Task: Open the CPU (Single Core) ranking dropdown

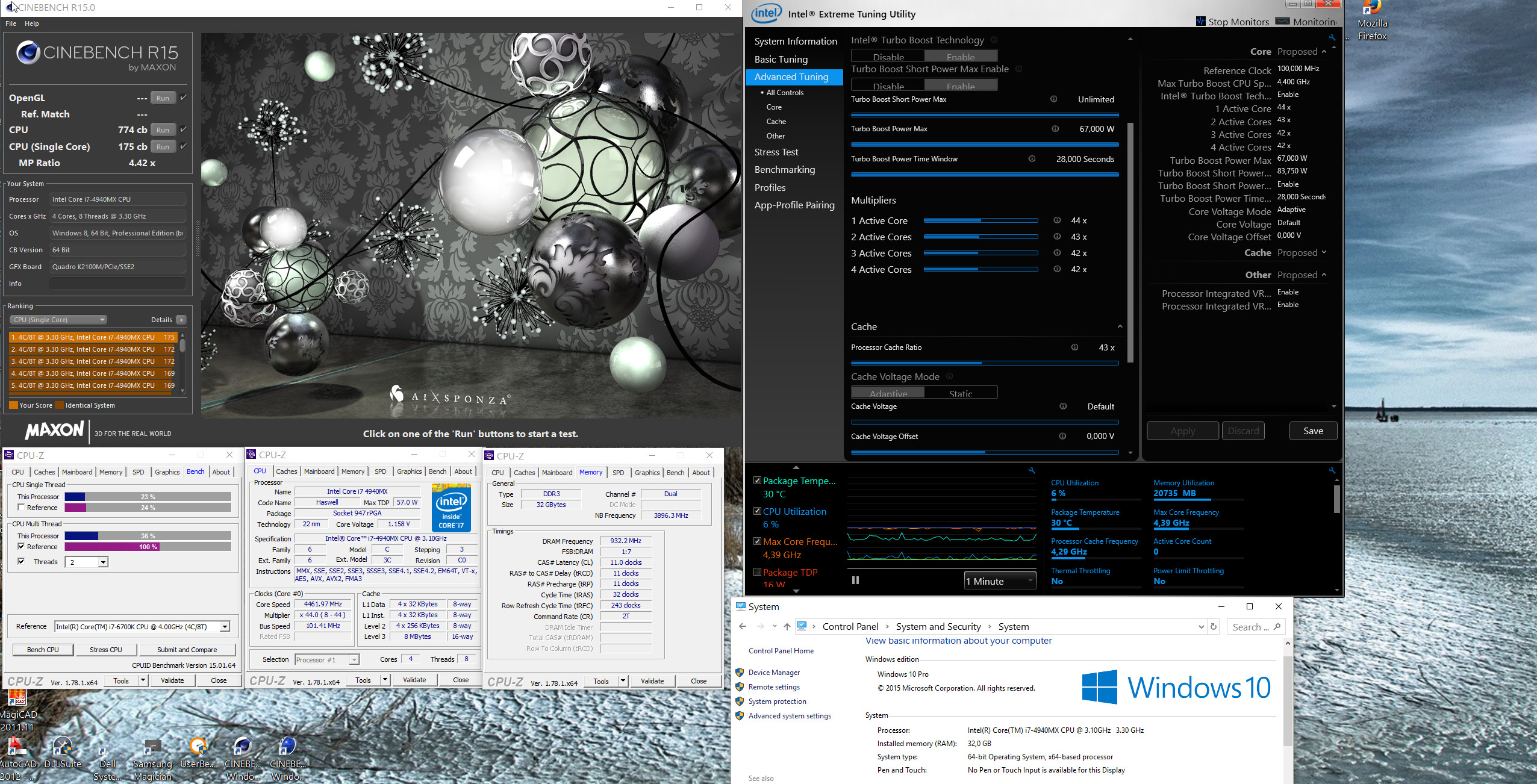Action: (x=58, y=320)
